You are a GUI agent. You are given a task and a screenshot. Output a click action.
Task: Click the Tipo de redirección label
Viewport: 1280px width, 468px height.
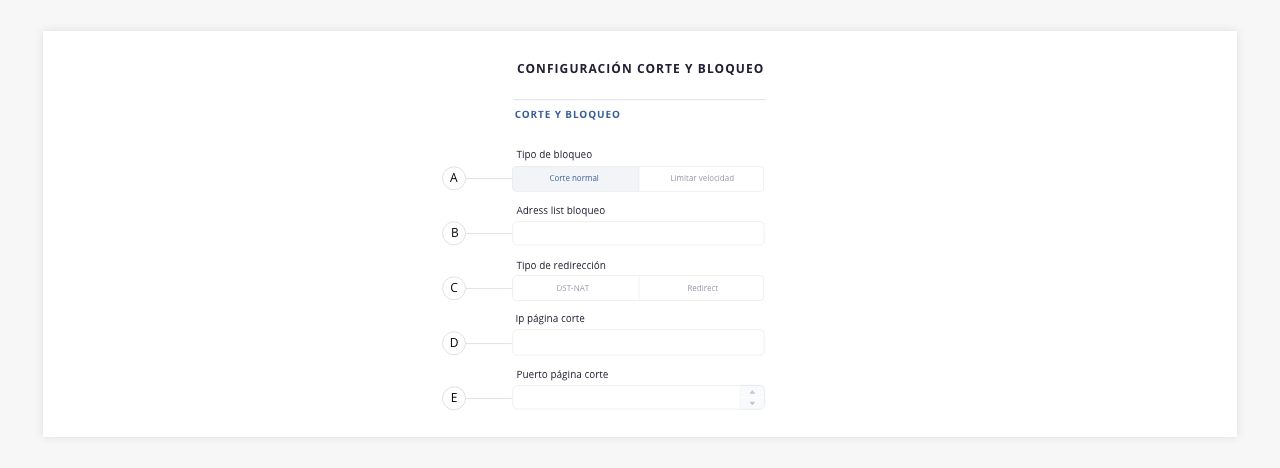click(561, 265)
